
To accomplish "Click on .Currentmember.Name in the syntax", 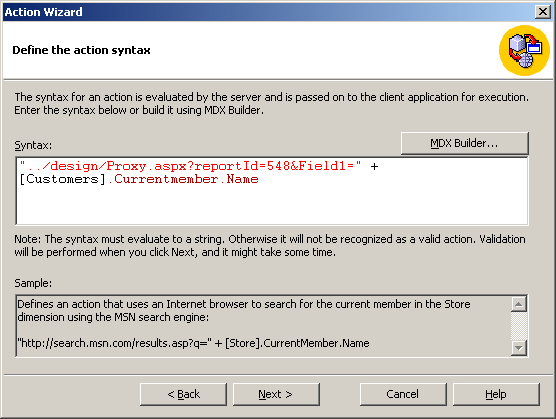I will click(183, 179).
